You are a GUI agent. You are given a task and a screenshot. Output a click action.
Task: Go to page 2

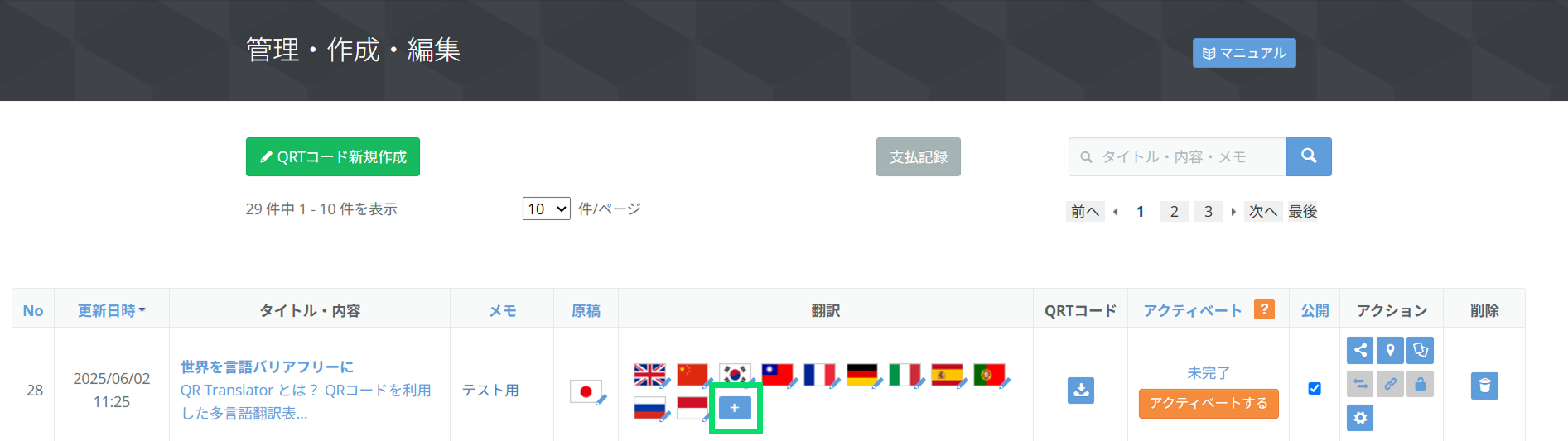tap(1174, 211)
